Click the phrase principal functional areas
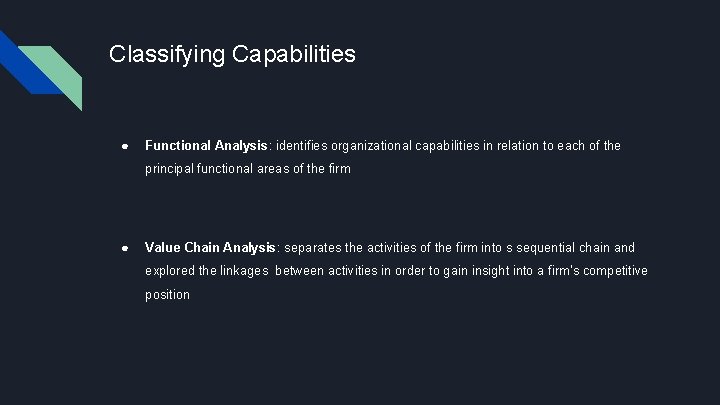 pos(217,169)
